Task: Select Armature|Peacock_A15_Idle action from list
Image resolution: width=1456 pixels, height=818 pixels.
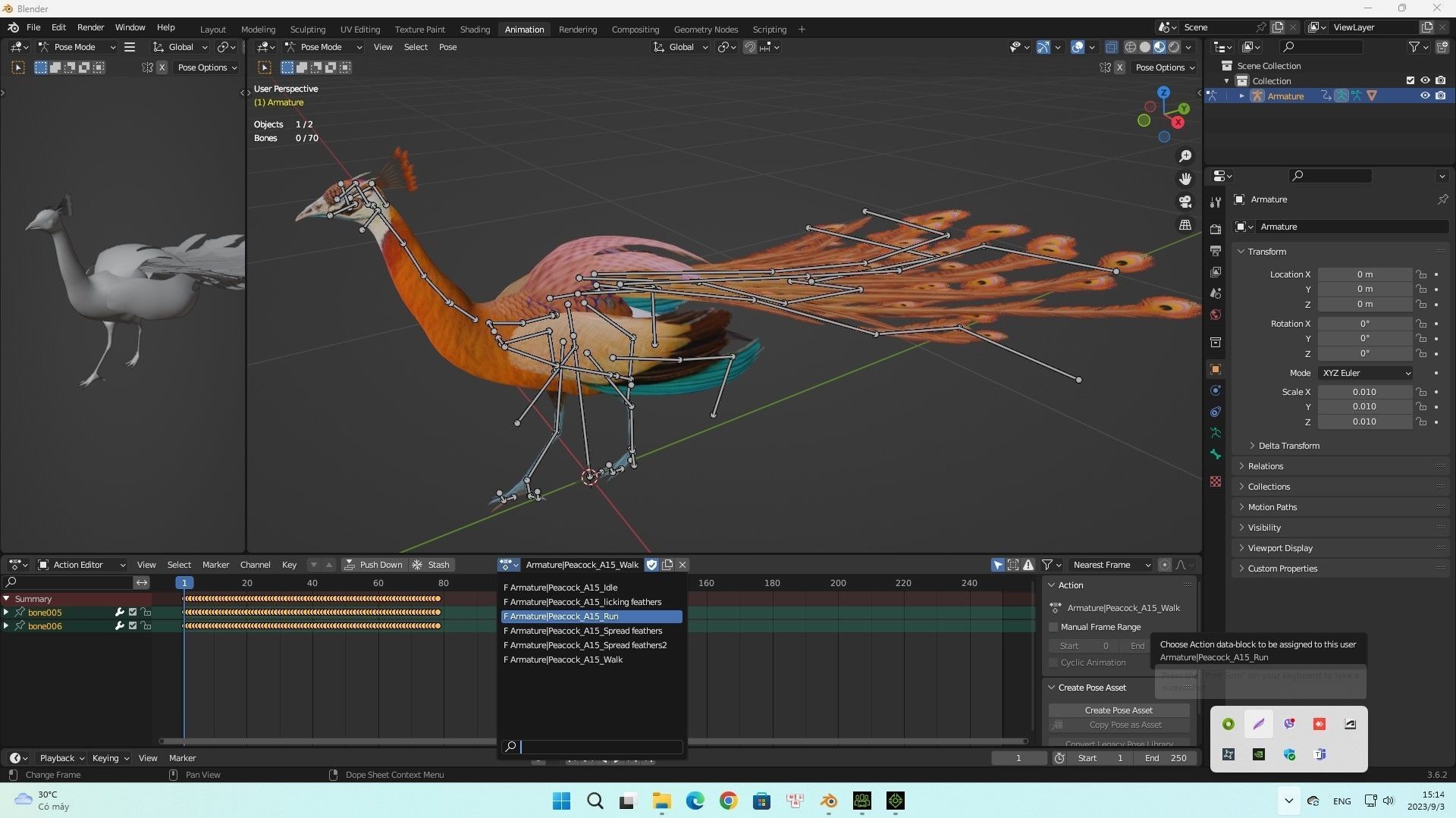Action: 591,588
